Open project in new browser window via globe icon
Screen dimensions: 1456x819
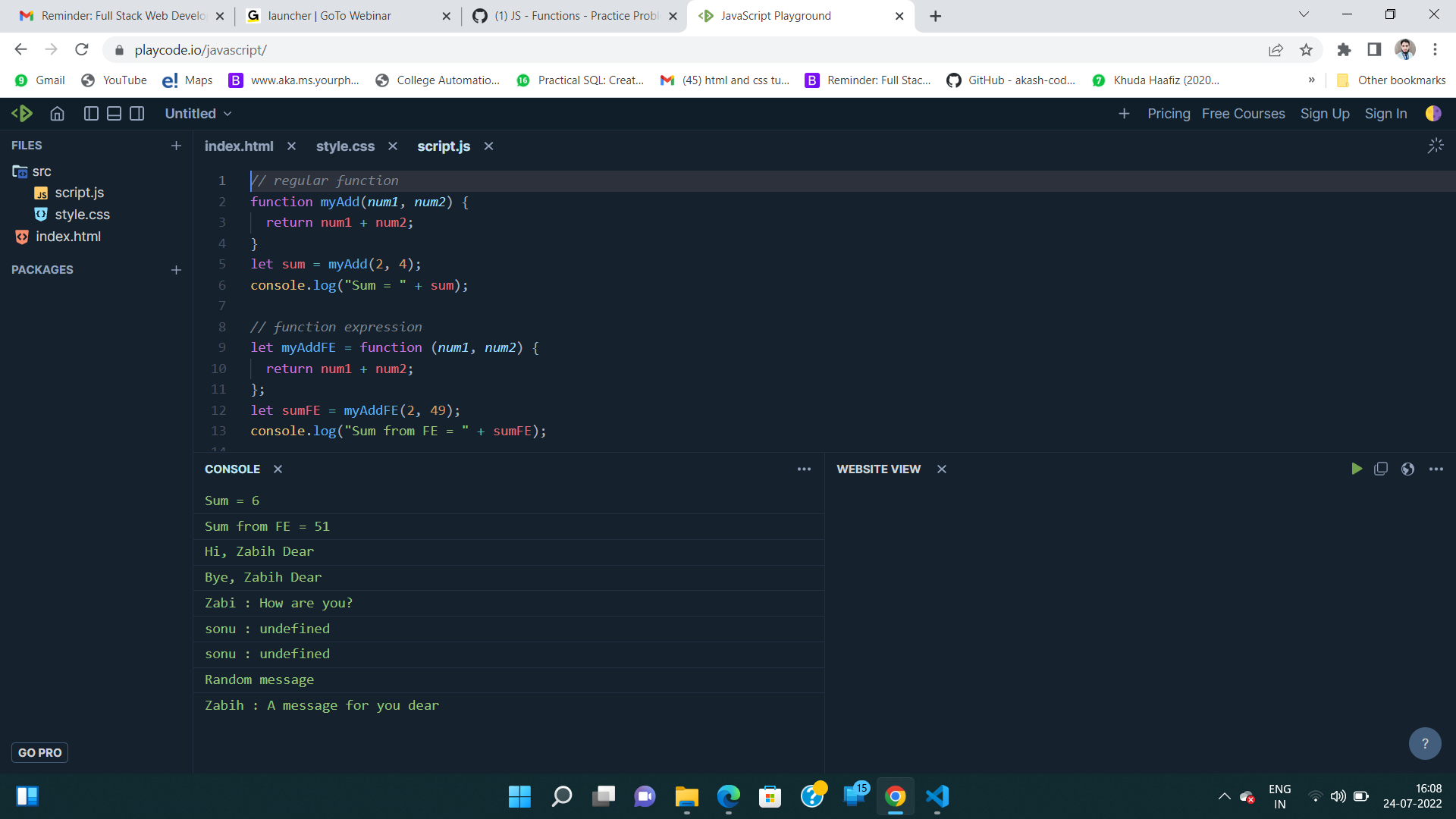1408,469
